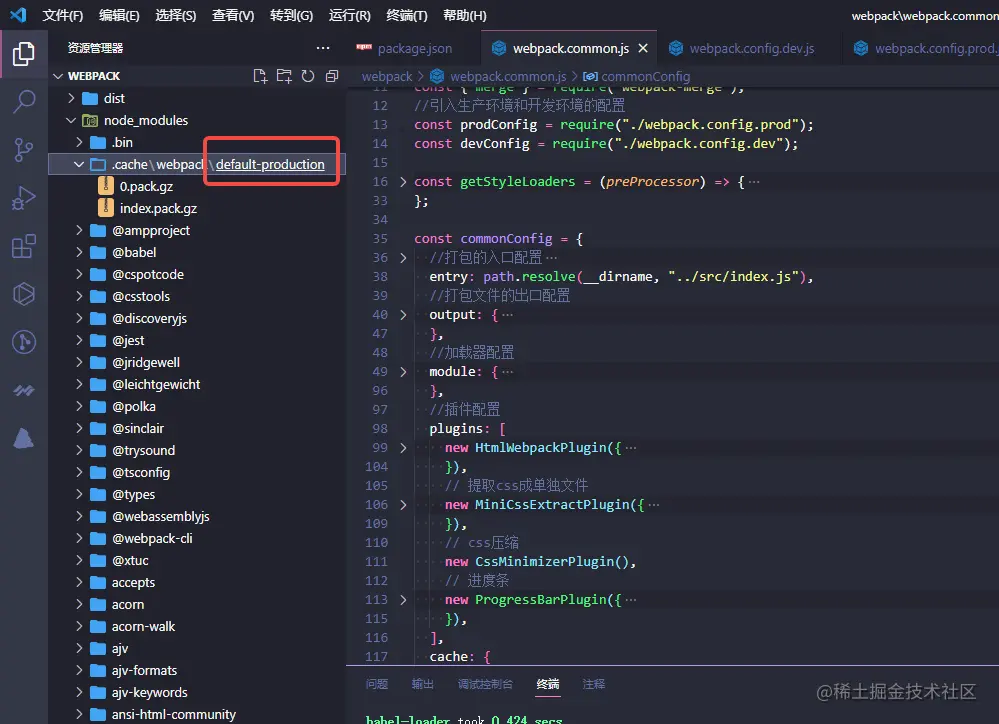Switch to the 问题 panel tab
Viewport: 999px width, 724px height.
coord(377,684)
